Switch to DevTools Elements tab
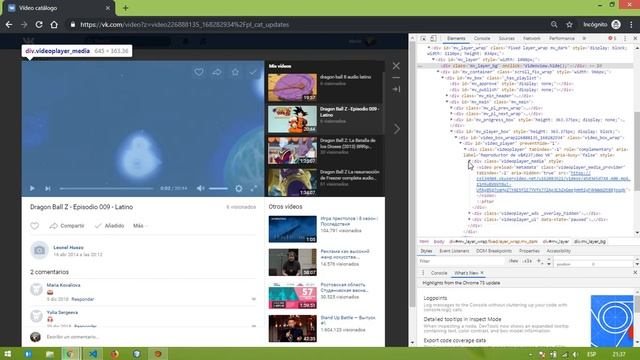Image resolution: width=640 pixels, height=360 pixels. tap(456, 38)
